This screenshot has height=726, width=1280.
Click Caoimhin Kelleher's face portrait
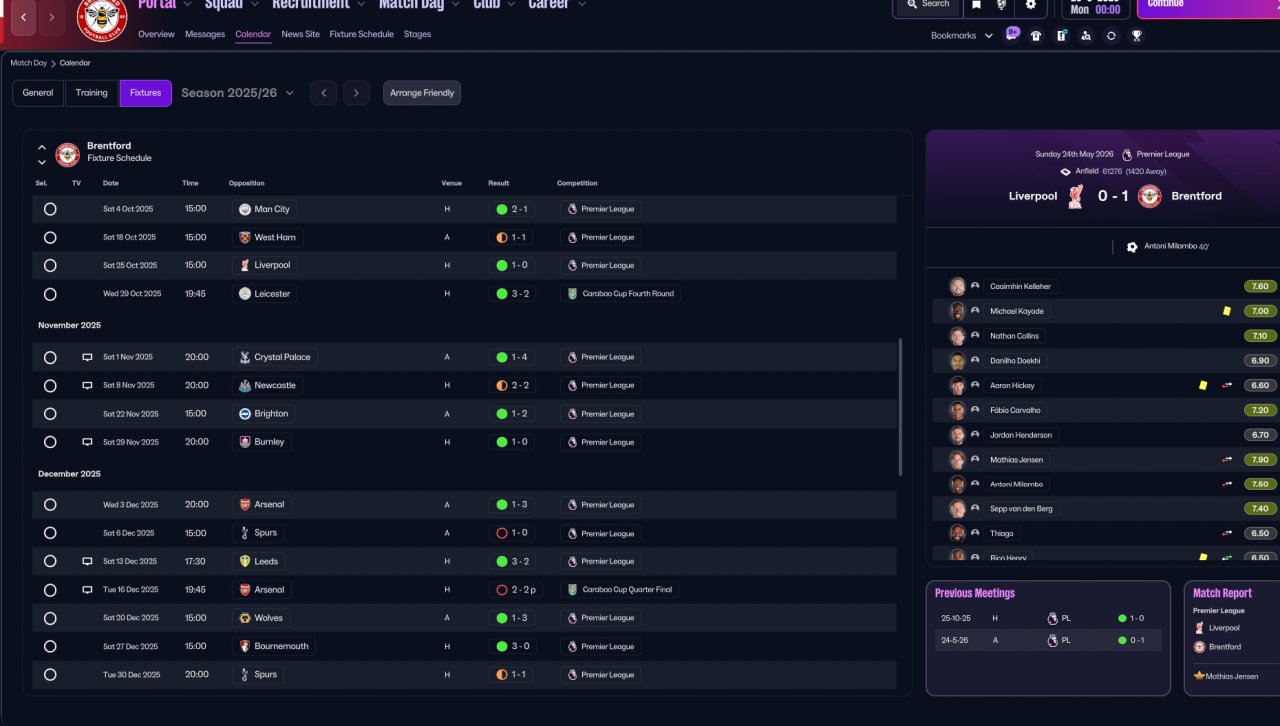tap(957, 286)
